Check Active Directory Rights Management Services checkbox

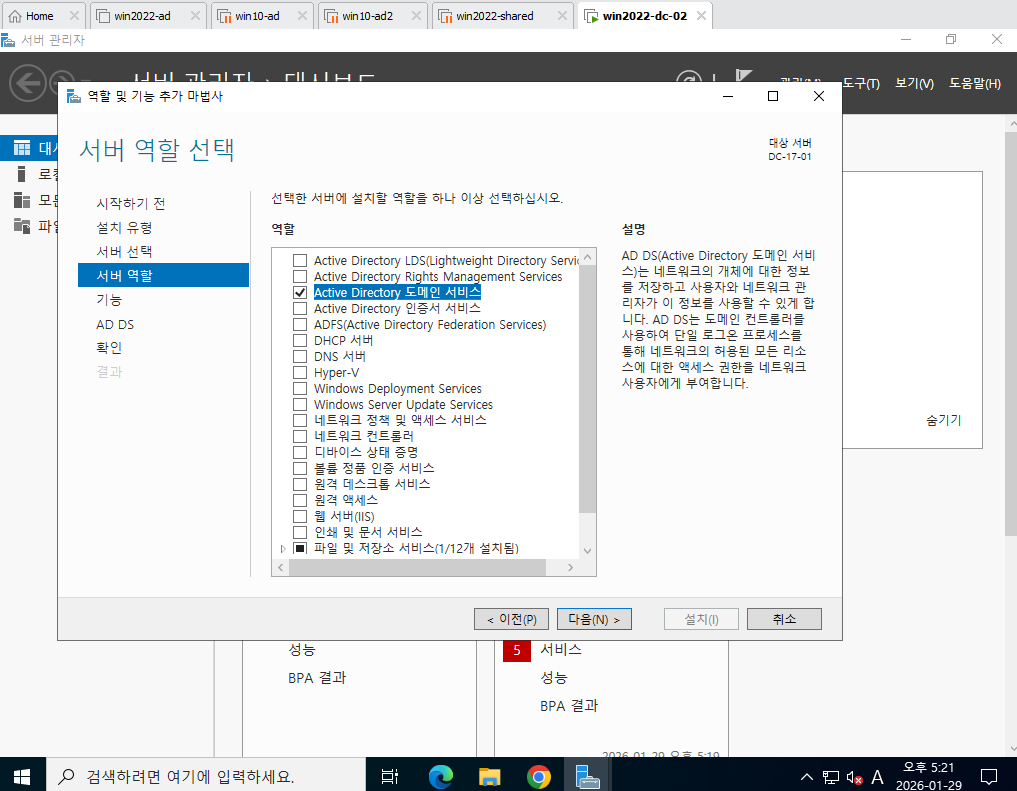[300, 277]
